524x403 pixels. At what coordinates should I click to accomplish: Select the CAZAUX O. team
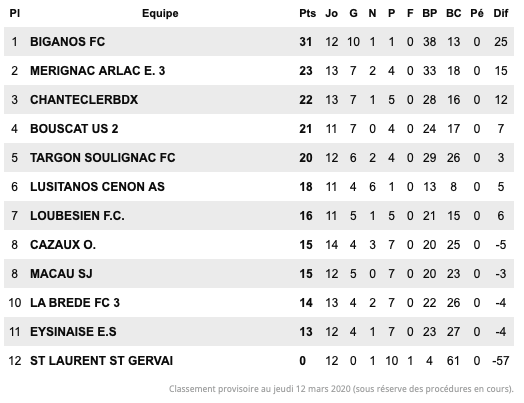(x=63, y=245)
